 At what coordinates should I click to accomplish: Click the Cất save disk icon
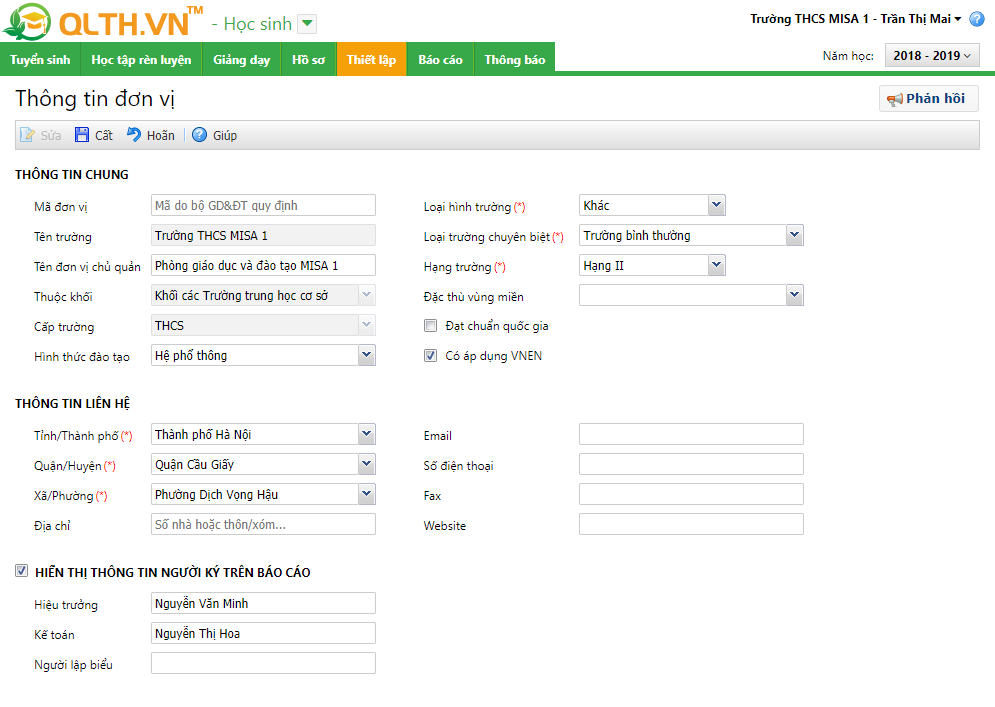(x=82, y=135)
